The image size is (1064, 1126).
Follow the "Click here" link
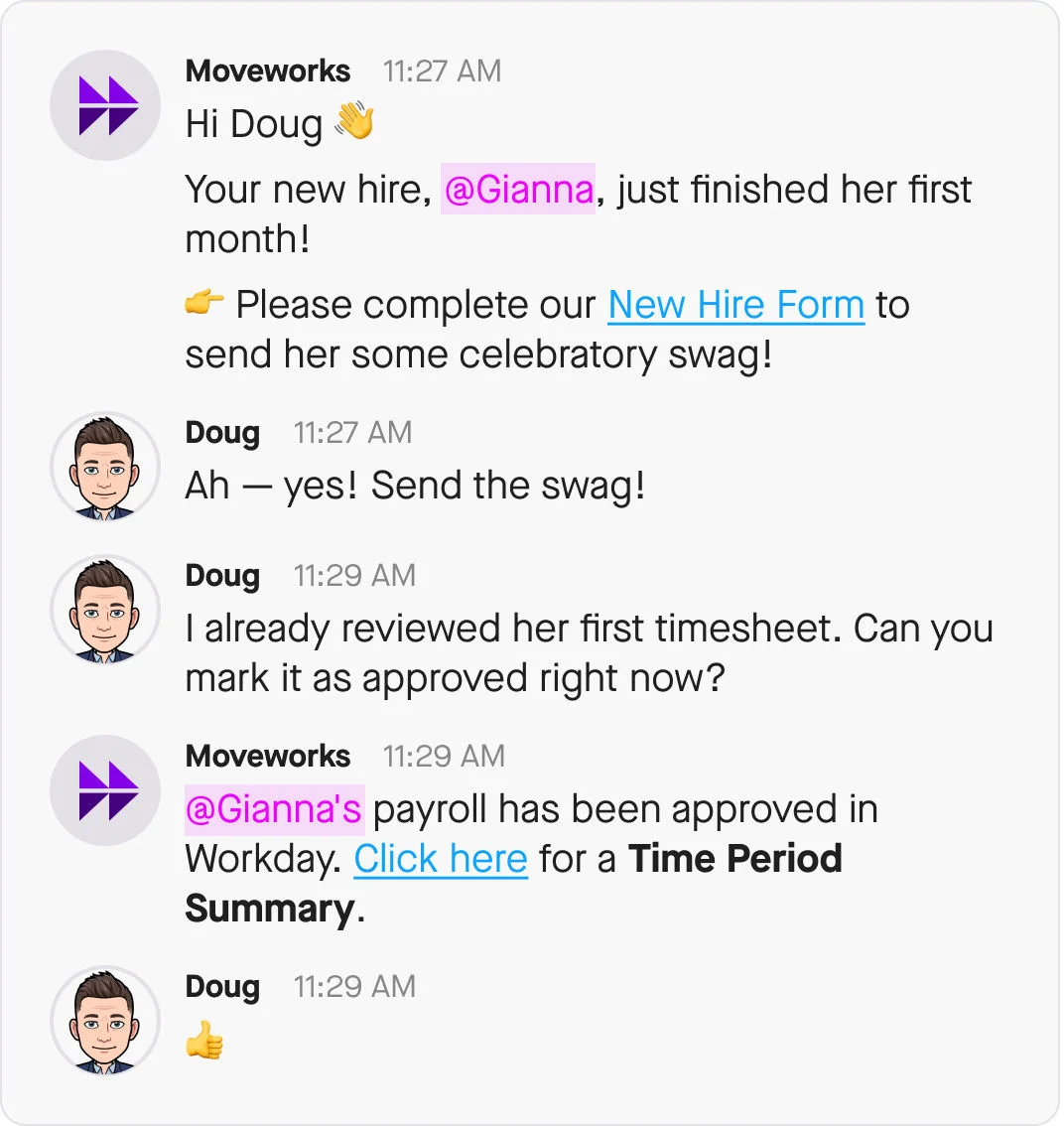[440, 859]
